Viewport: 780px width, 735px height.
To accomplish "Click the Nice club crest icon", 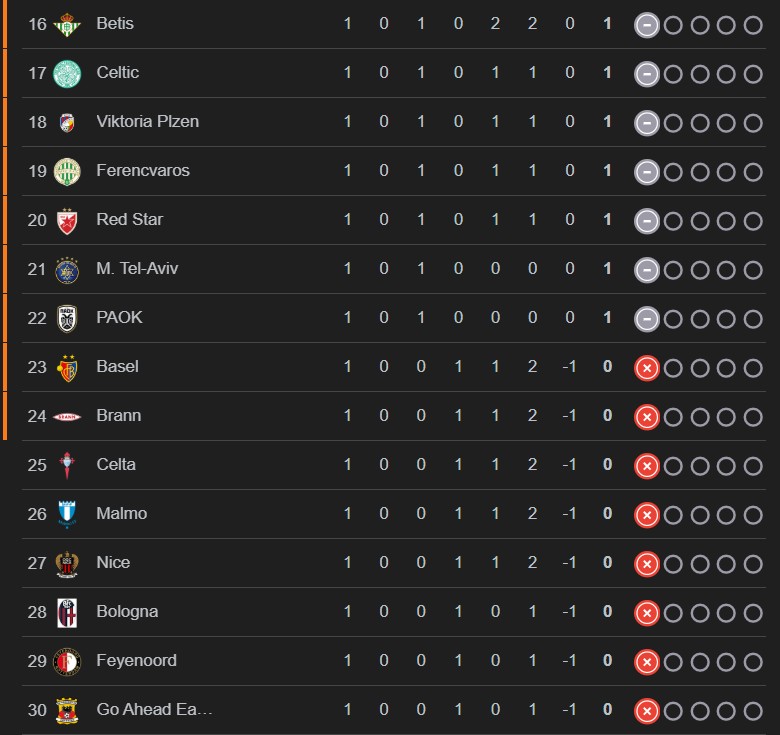I will point(67,563).
